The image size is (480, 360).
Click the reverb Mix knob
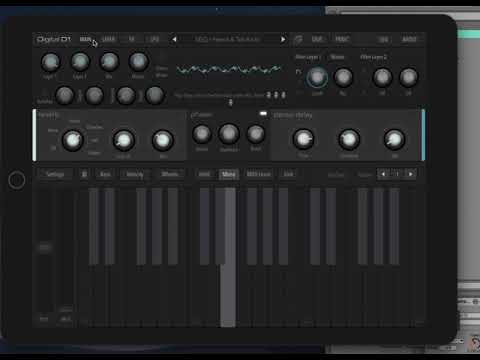(x=163, y=140)
